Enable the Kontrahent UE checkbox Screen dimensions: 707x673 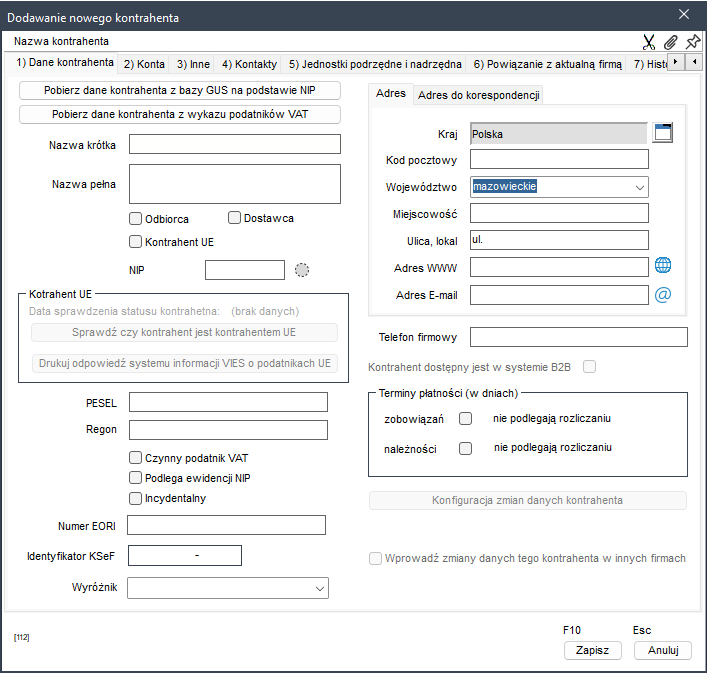(x=135, y=242)
